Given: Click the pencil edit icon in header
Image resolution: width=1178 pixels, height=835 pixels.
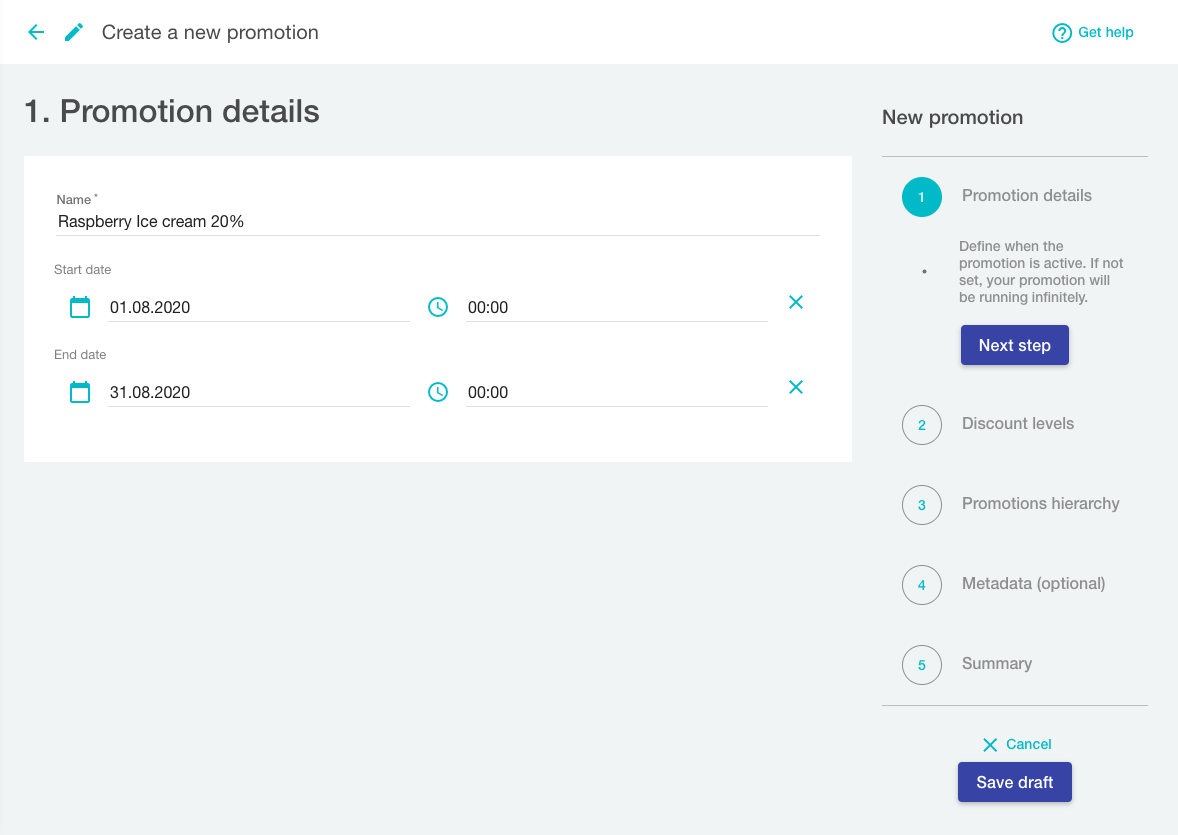Looking at the screenshot, I should [x=74, y=32].
